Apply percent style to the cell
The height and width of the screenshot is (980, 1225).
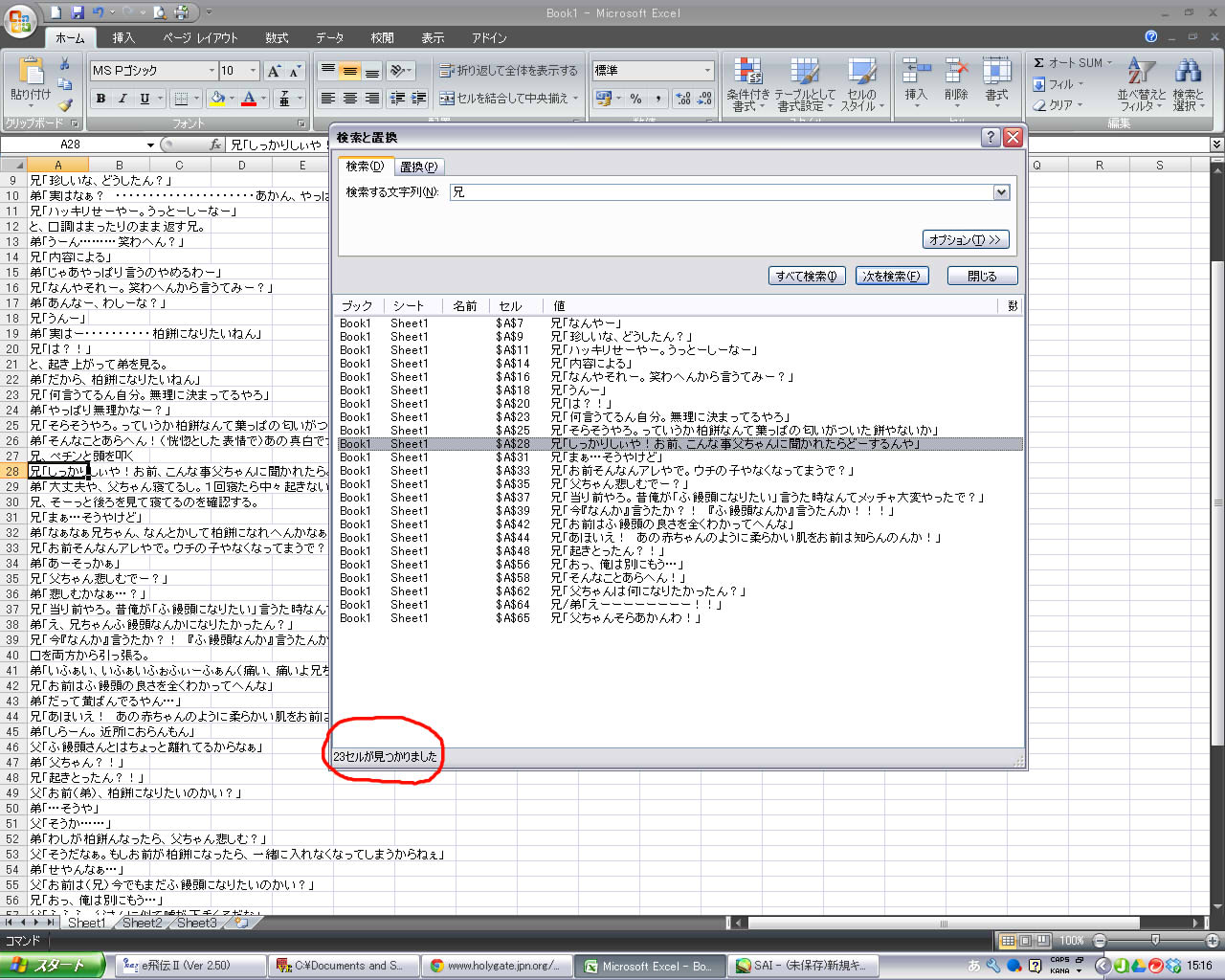point(635,99)
